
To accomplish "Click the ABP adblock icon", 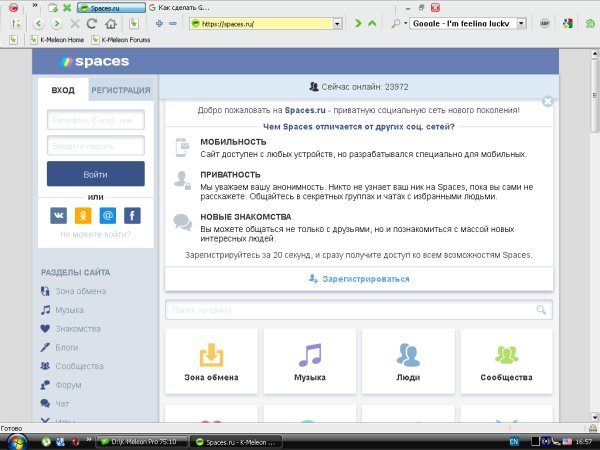I will pos(545,23).
